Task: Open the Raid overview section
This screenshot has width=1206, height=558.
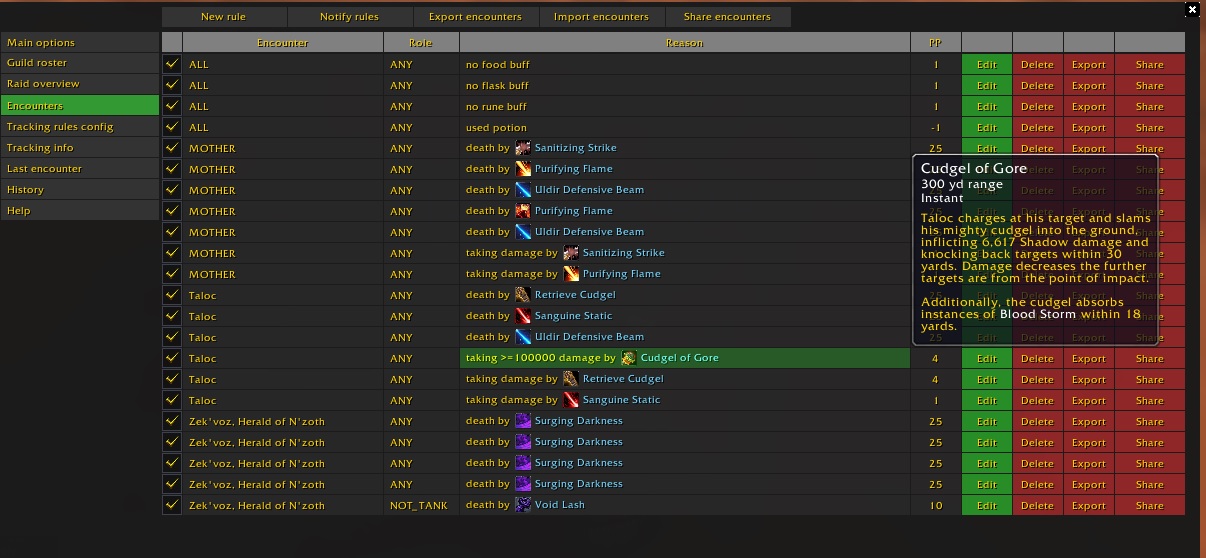Action: click(43, 84)
